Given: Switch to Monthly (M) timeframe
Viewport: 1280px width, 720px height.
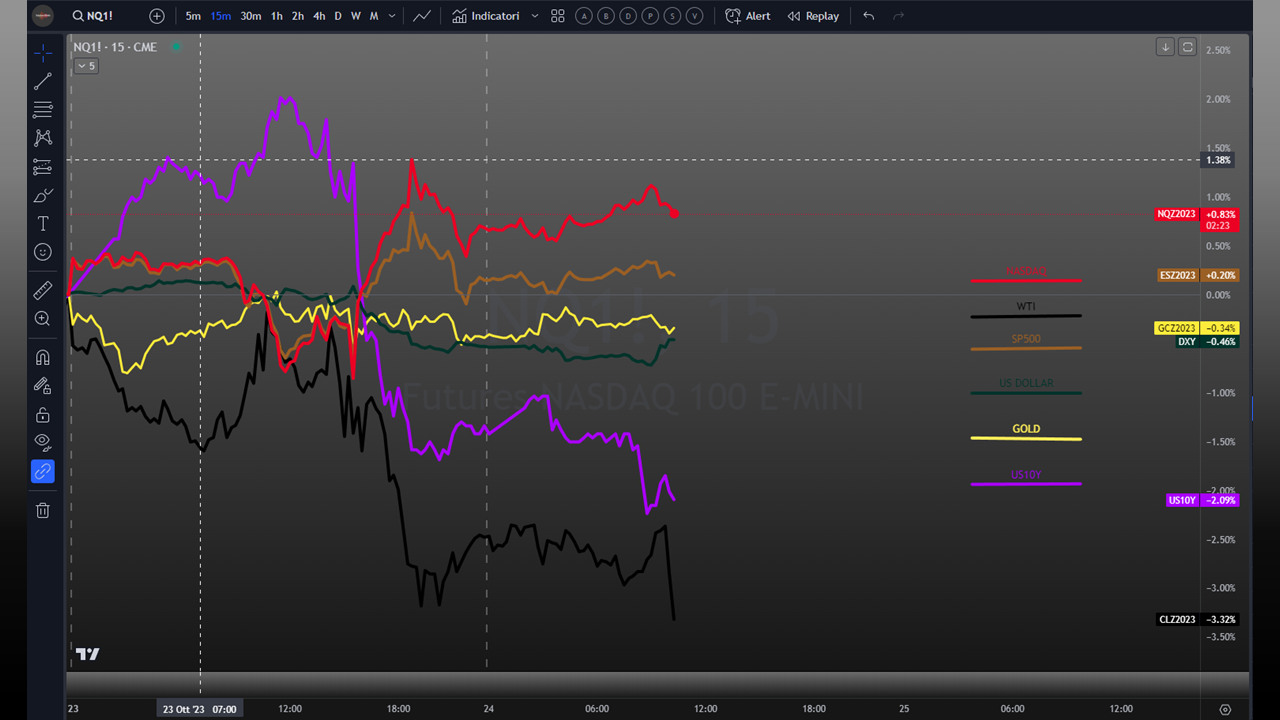Looking at the screenshot, I should (374, 16).
